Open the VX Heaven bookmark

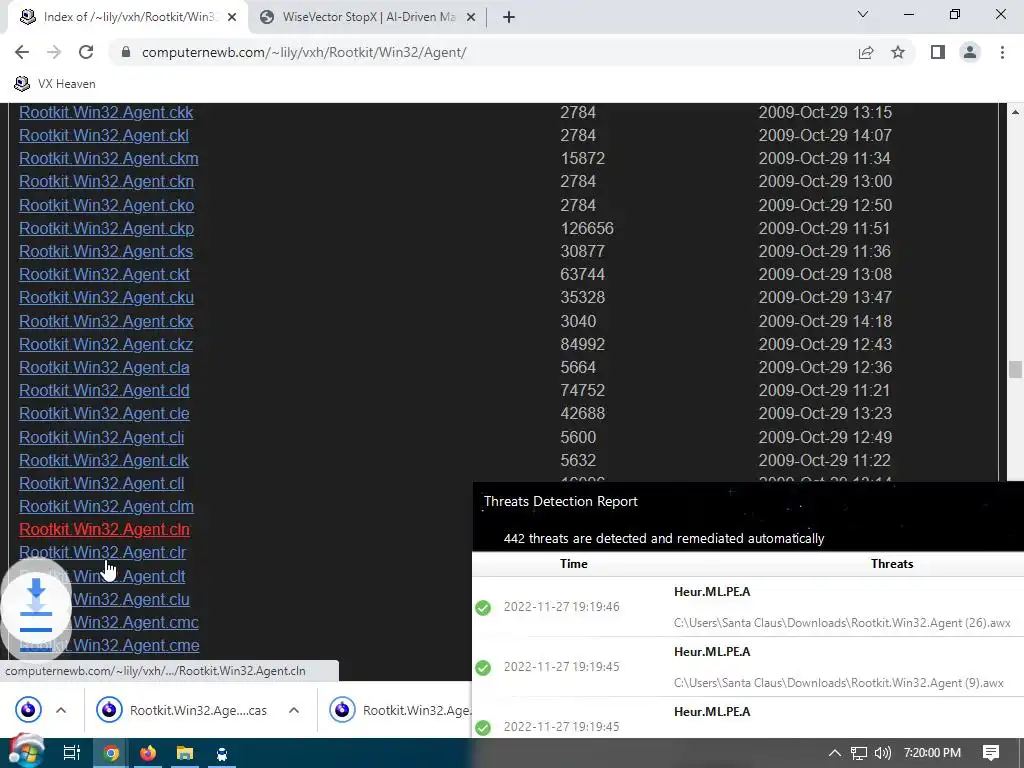pyautogui.click(x=55, y=84)
